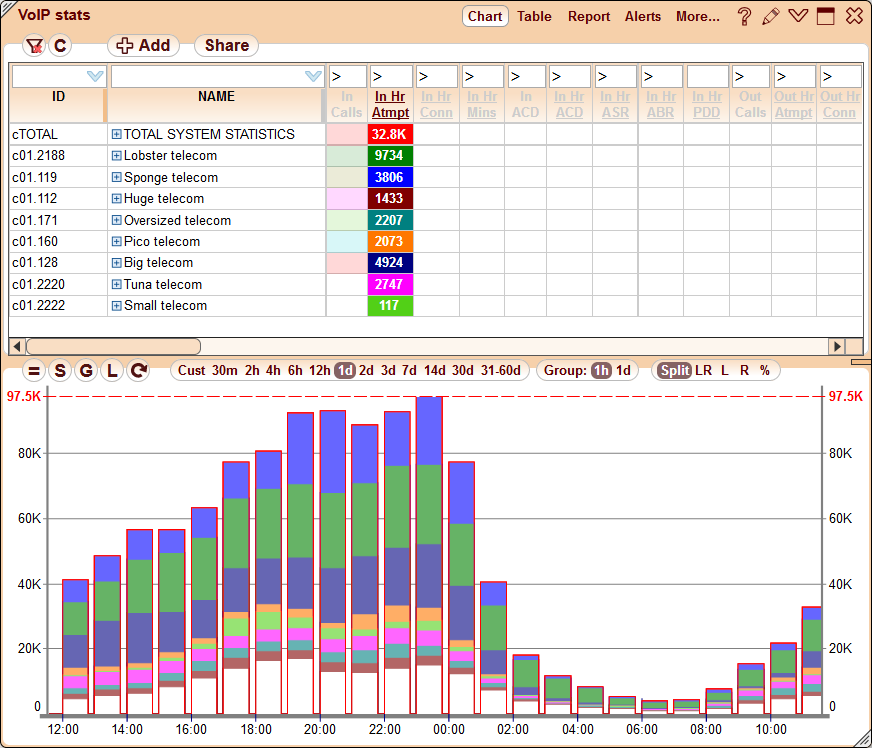The height and width of the screenshot is (748, 872).
Task: Select the L chart style icon
Action: (110, 370)
